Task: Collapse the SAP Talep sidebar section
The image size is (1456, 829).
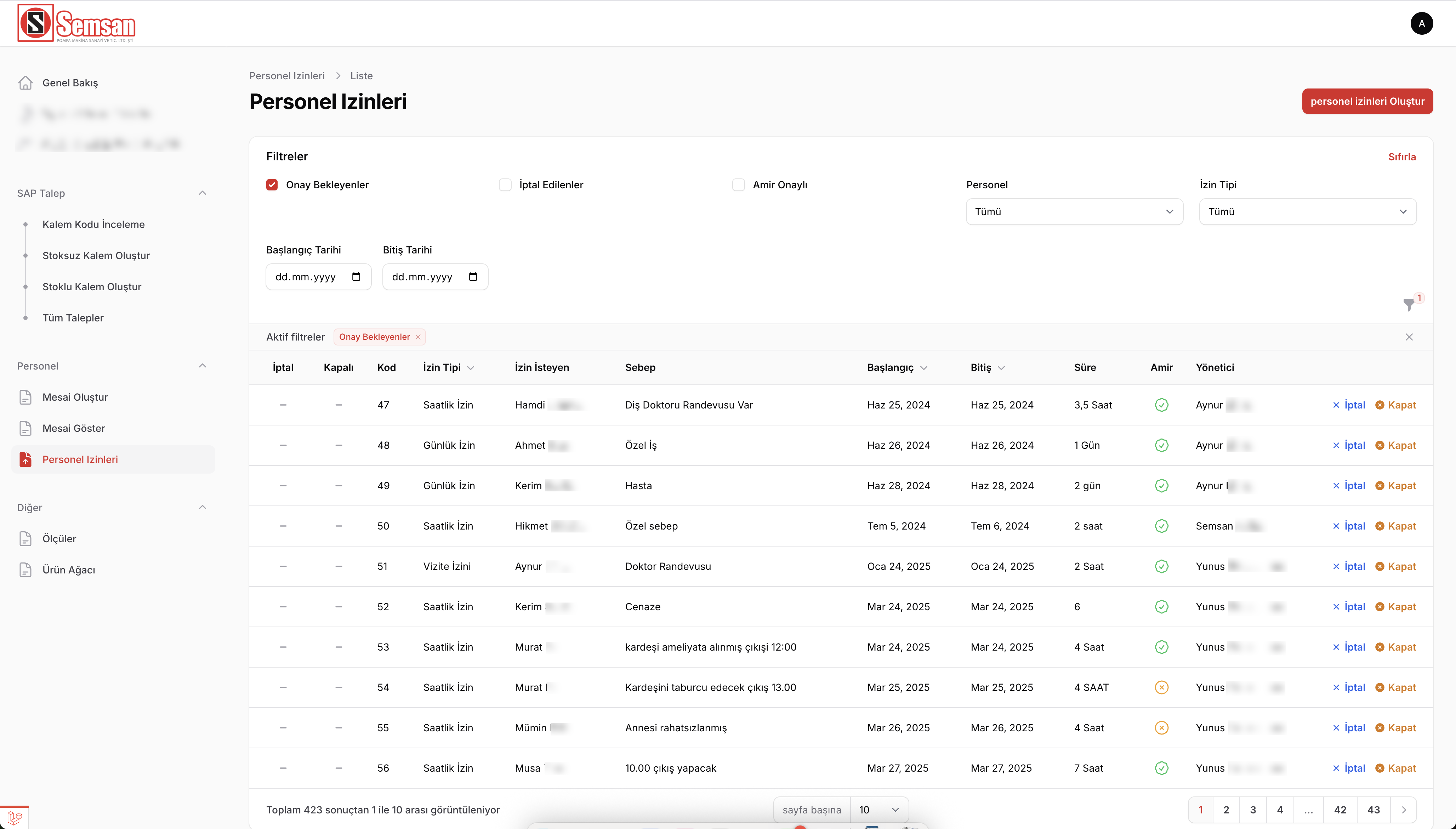Action: point(202,193)
